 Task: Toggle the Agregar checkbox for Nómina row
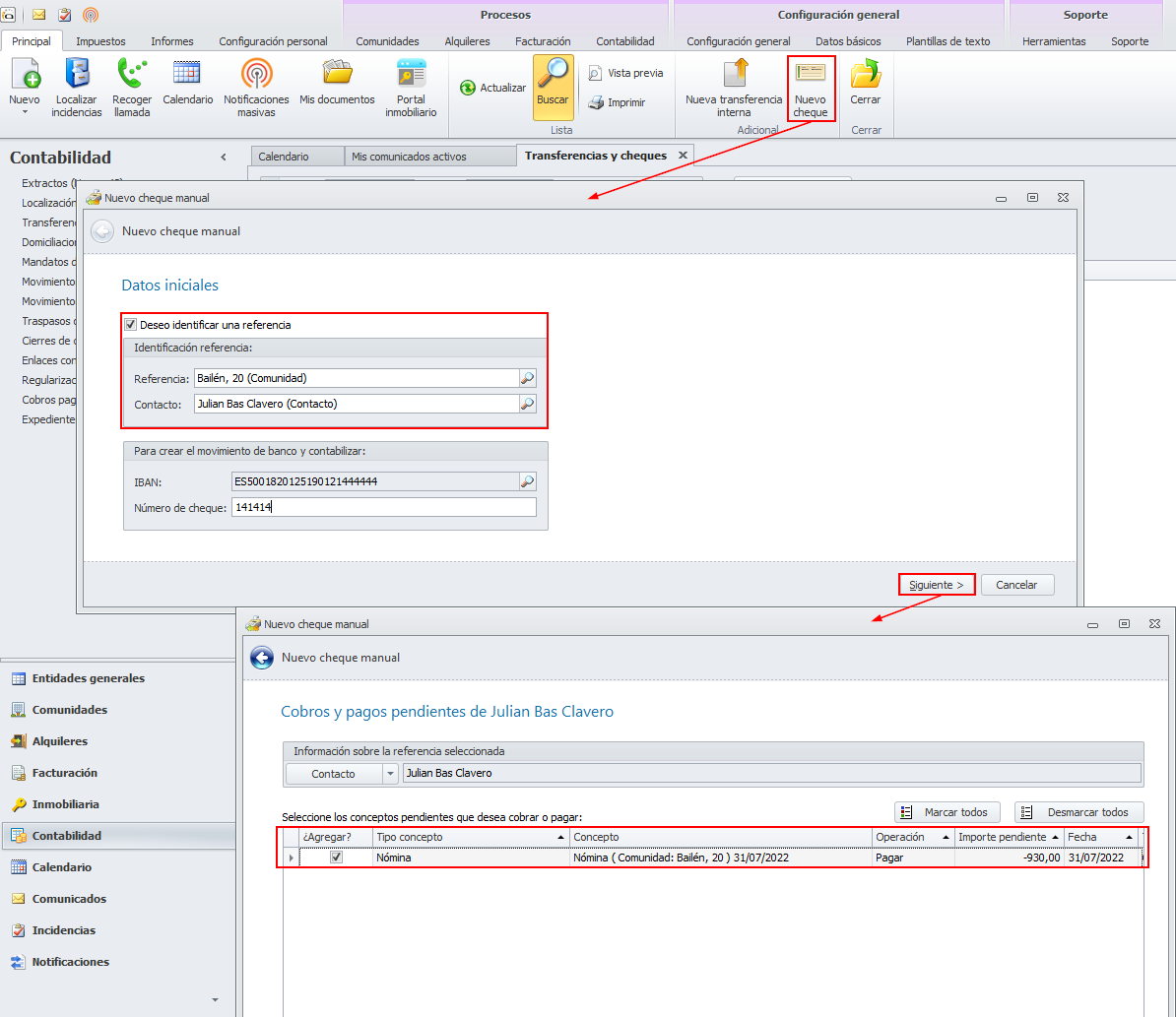[x=337, y=858]
